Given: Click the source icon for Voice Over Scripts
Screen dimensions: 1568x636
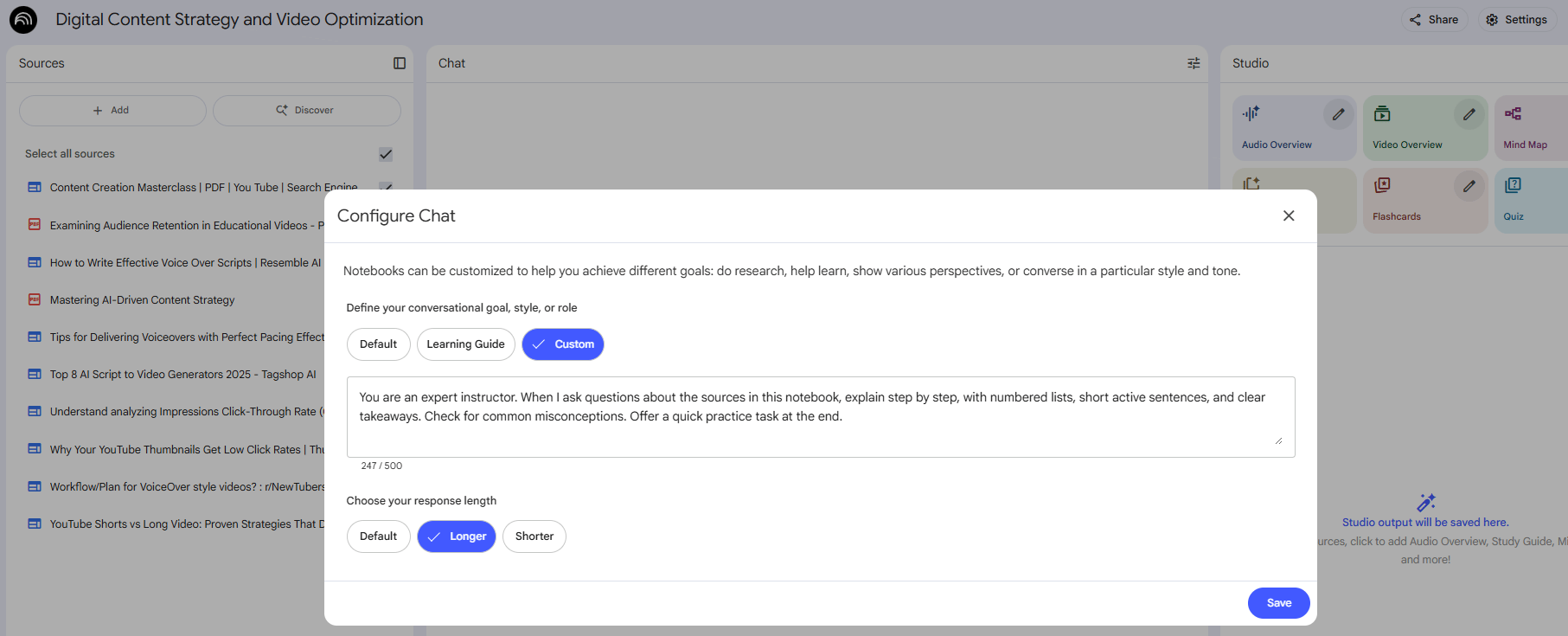Looking at the screenshot, I should 35,262.
